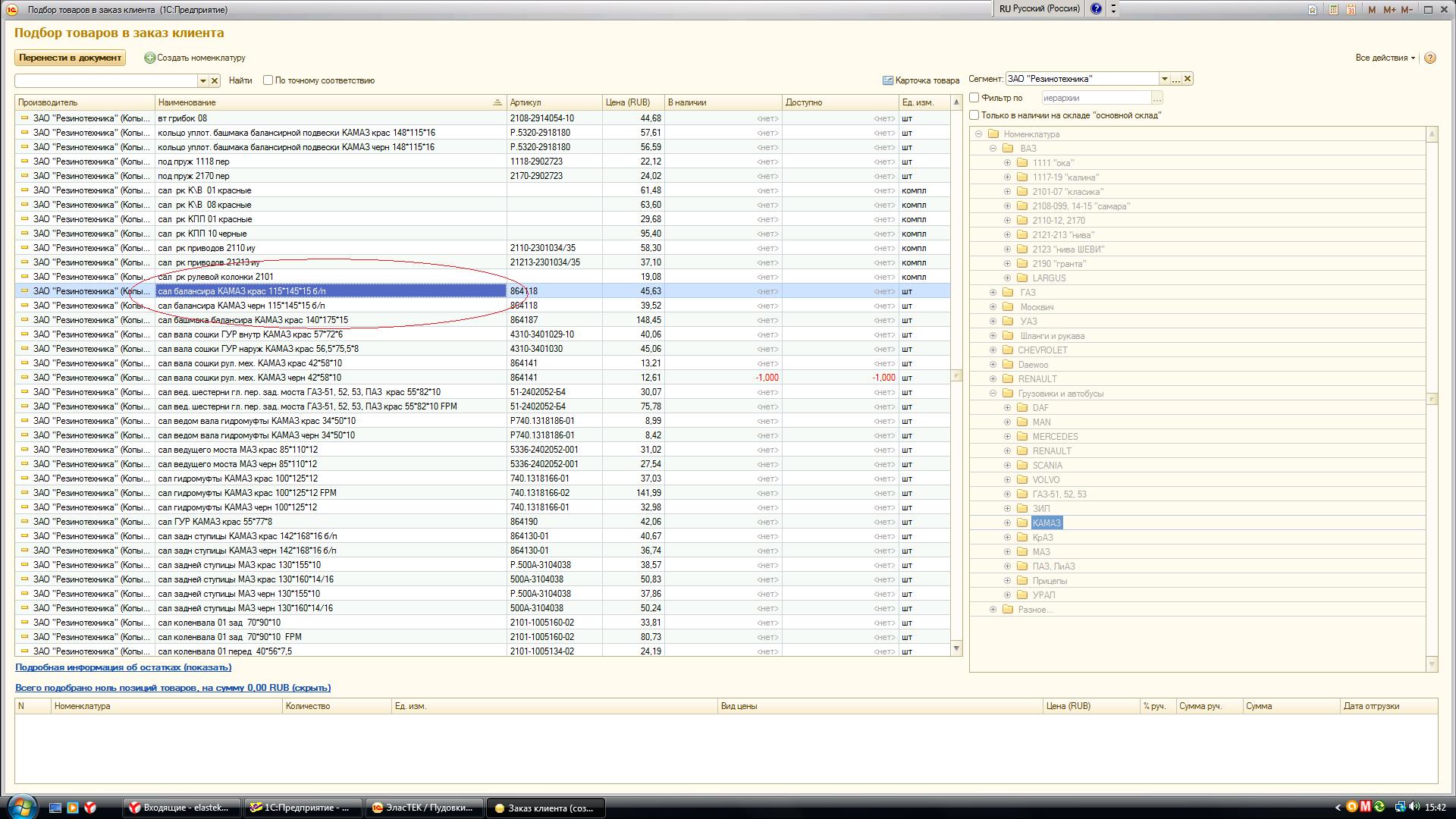
Task: Open the Сегмент dropdown list
Action: tap(1164, 79)
